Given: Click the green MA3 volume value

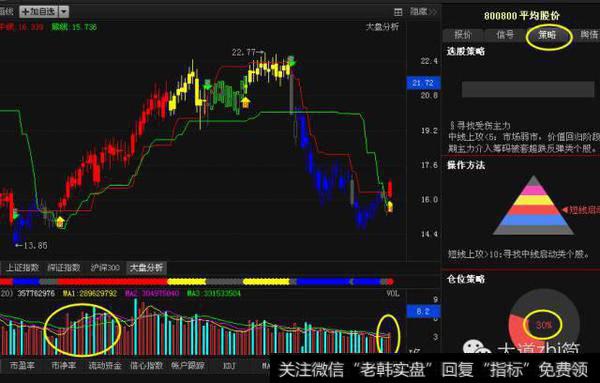Looking at the screenshot, I should tap(214, 293).
